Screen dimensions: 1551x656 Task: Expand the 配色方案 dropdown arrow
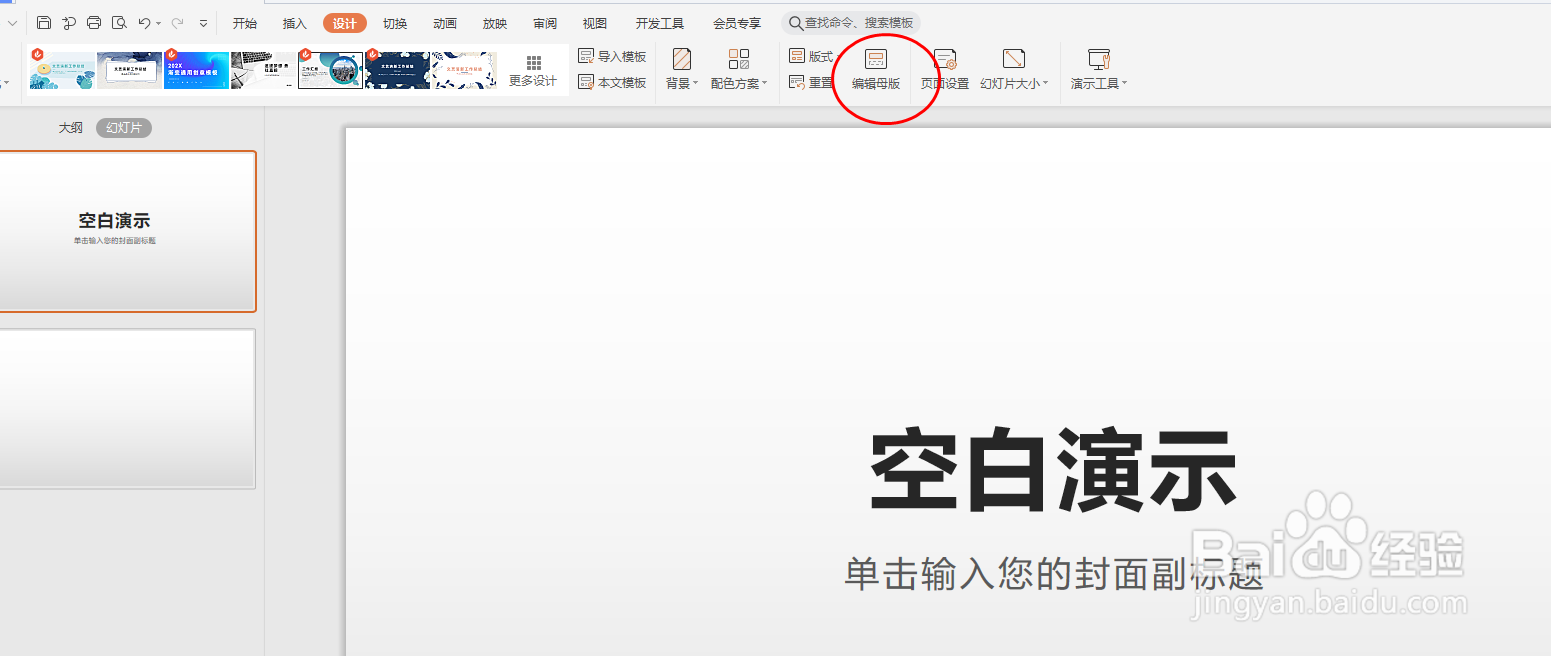pos(765,84)
